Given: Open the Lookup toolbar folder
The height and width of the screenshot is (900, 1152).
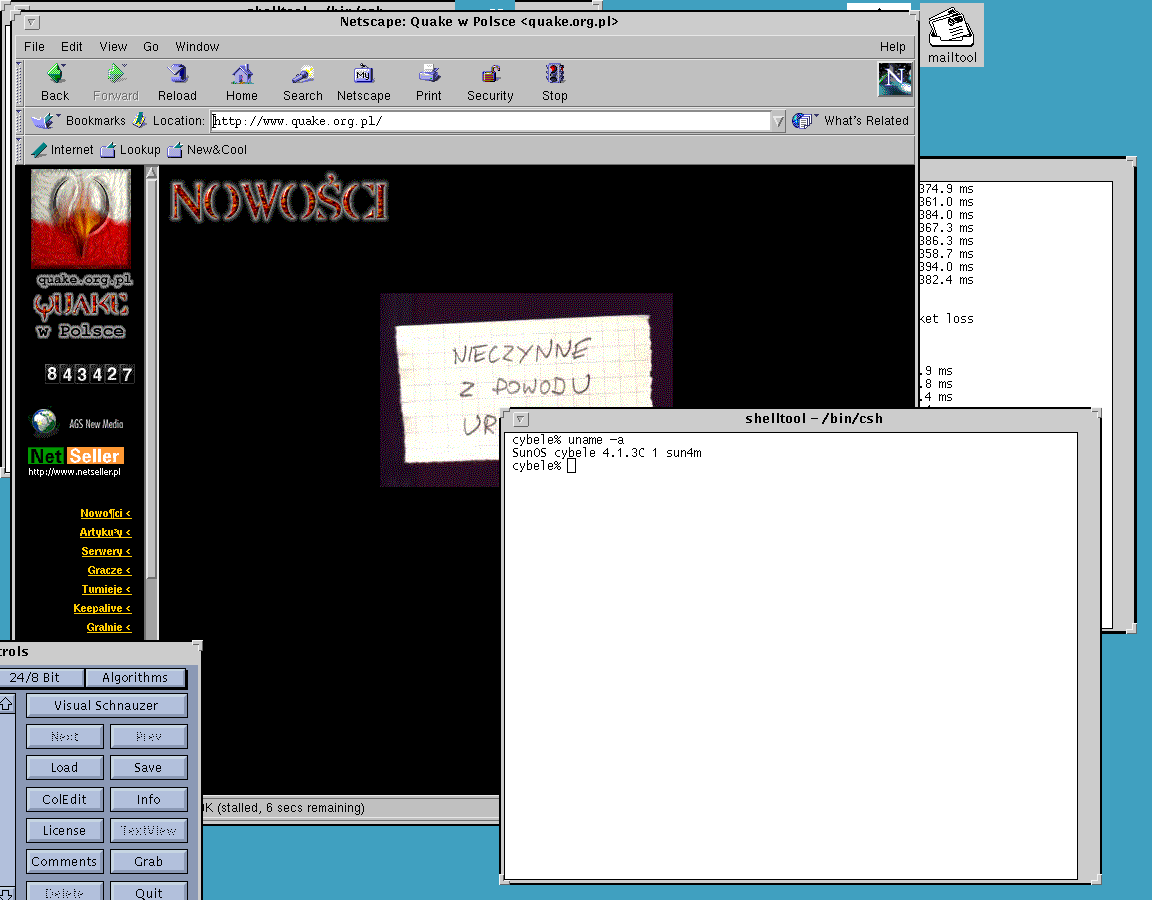Looking at the screenshot, I should [130, 150].
